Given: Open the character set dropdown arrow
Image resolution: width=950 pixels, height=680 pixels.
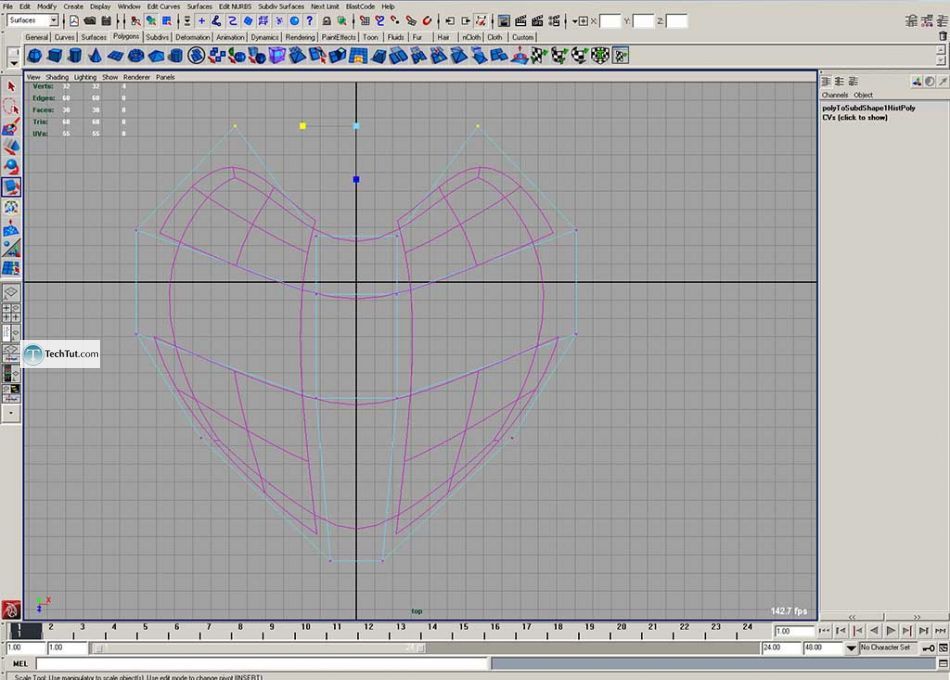Looking at the screenshot, I should 851,648.
